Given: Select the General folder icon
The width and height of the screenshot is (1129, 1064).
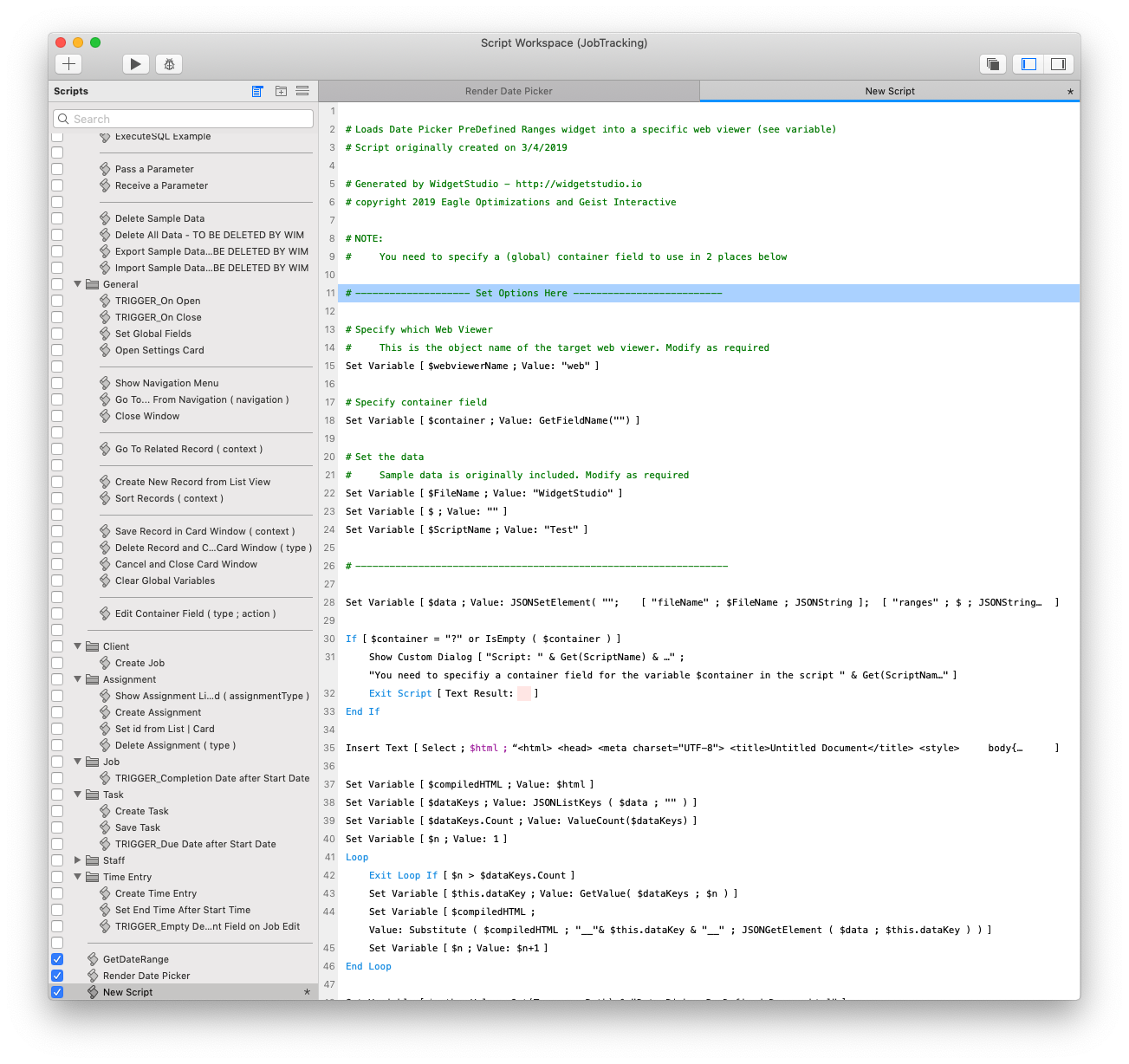Looking at the screenshot, I should tap(92, 284).
